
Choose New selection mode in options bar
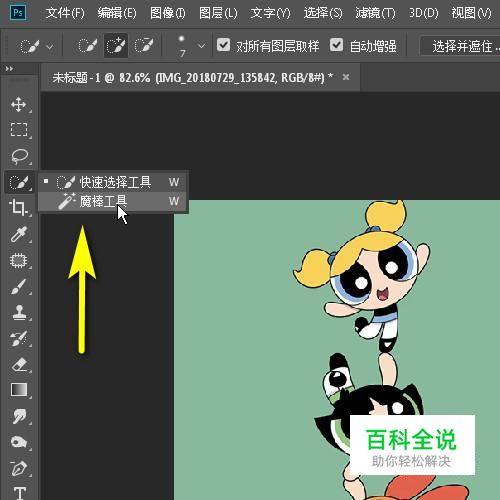(x=87, y=46)
